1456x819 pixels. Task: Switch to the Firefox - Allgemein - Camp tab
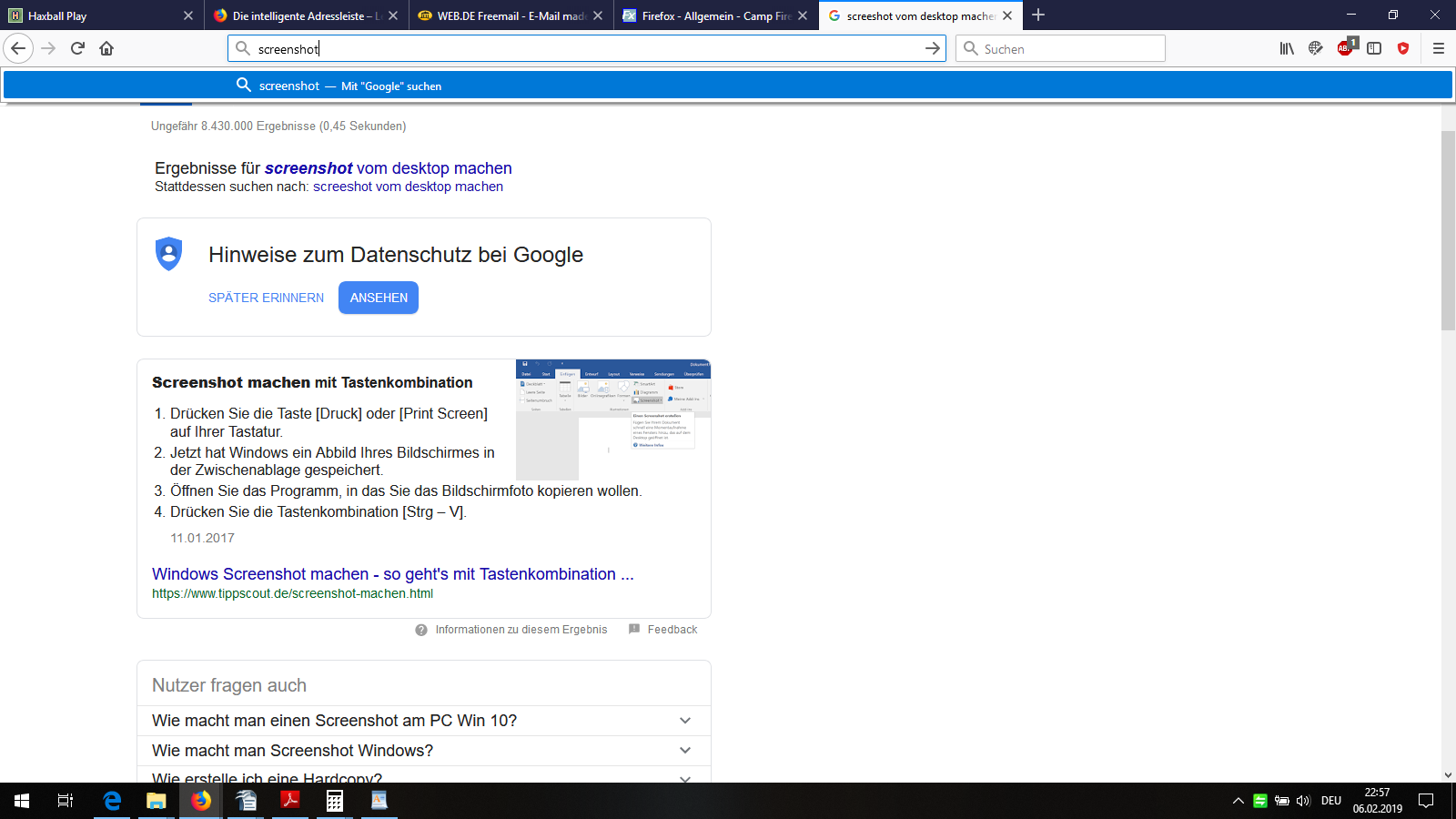pyautogui.click(x=716, y=15)
